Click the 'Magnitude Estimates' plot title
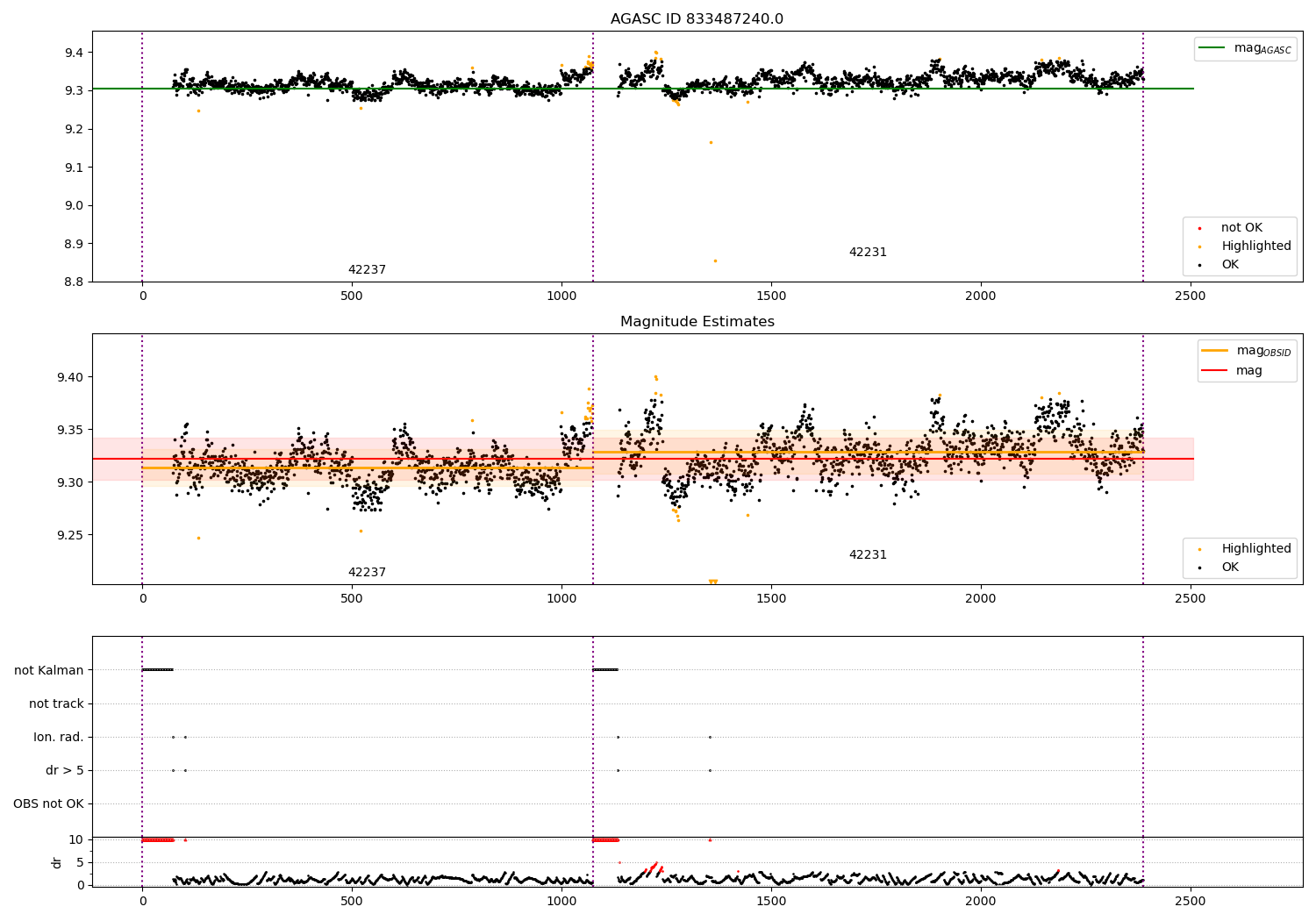Viewport: 1316px width, 921px height. click(x=697, y=322)
